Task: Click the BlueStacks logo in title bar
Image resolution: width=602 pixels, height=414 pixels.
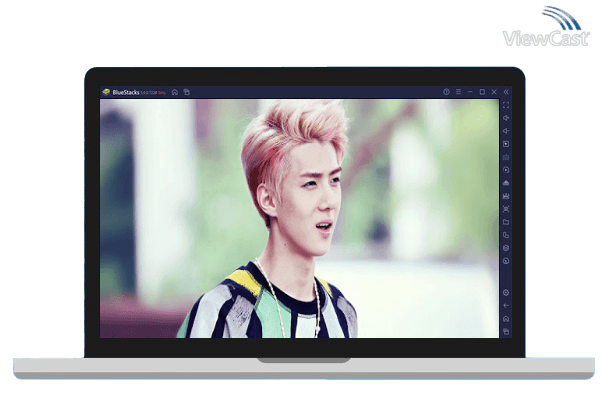Action: tap(106, 92)
